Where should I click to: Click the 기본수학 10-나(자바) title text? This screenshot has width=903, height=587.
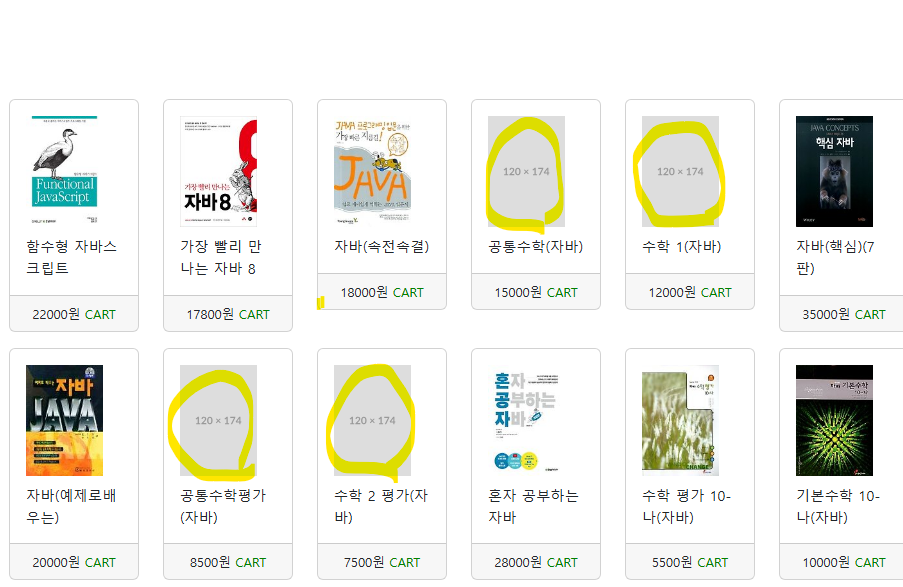838,506
